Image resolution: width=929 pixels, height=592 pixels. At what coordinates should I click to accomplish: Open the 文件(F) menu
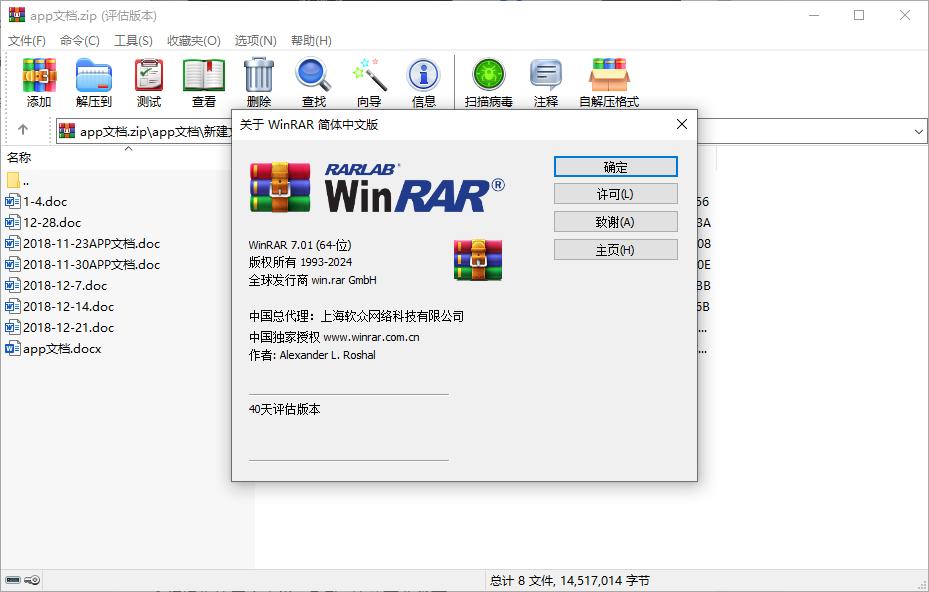pyautogui.click(x=27, y=40)
